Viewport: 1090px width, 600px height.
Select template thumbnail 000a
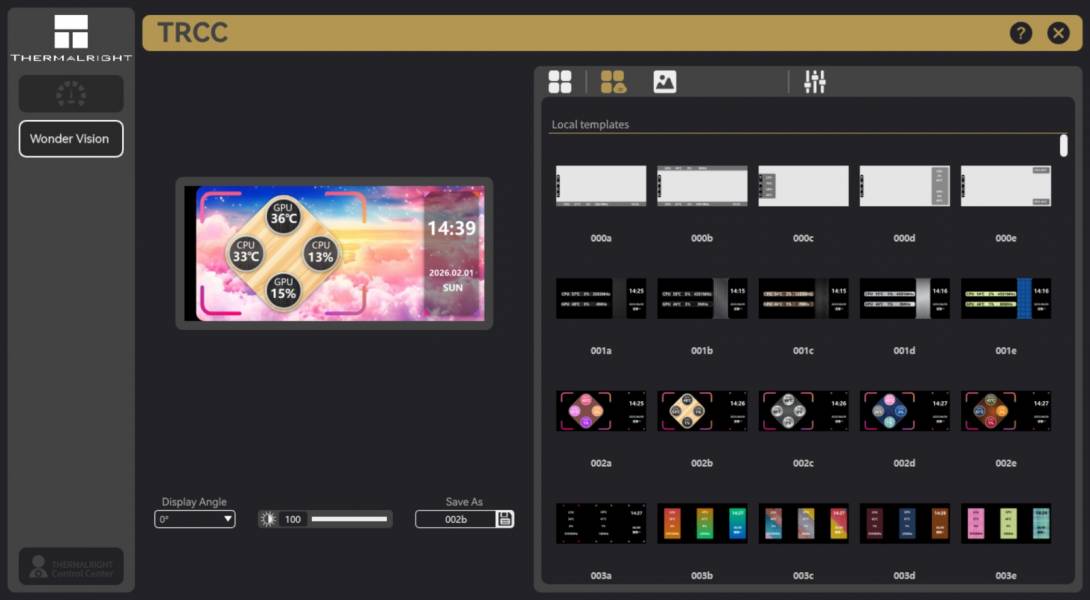click(x=601, y=186)
